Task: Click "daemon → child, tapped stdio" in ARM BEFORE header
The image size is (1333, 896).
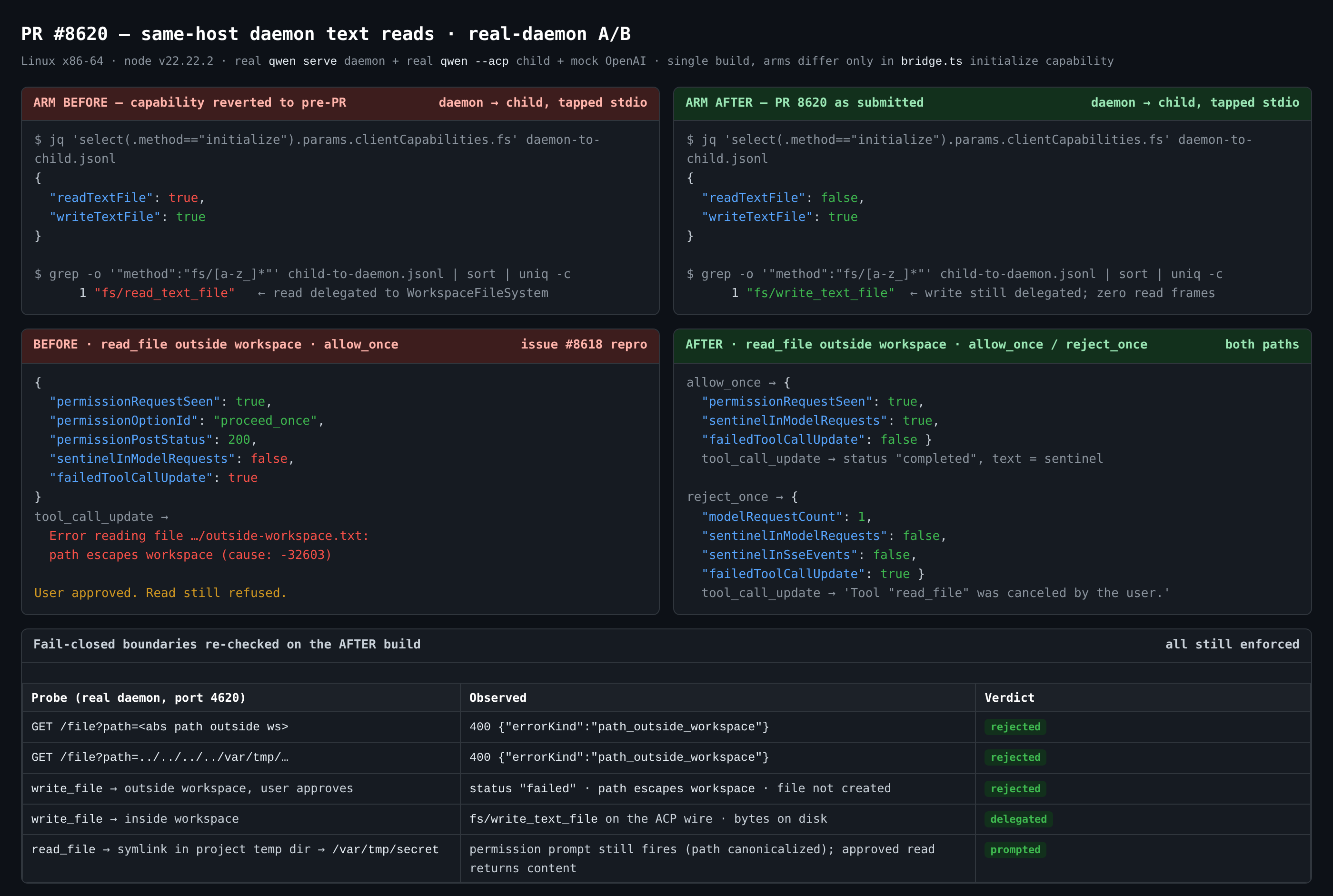Action: point(543,103)
